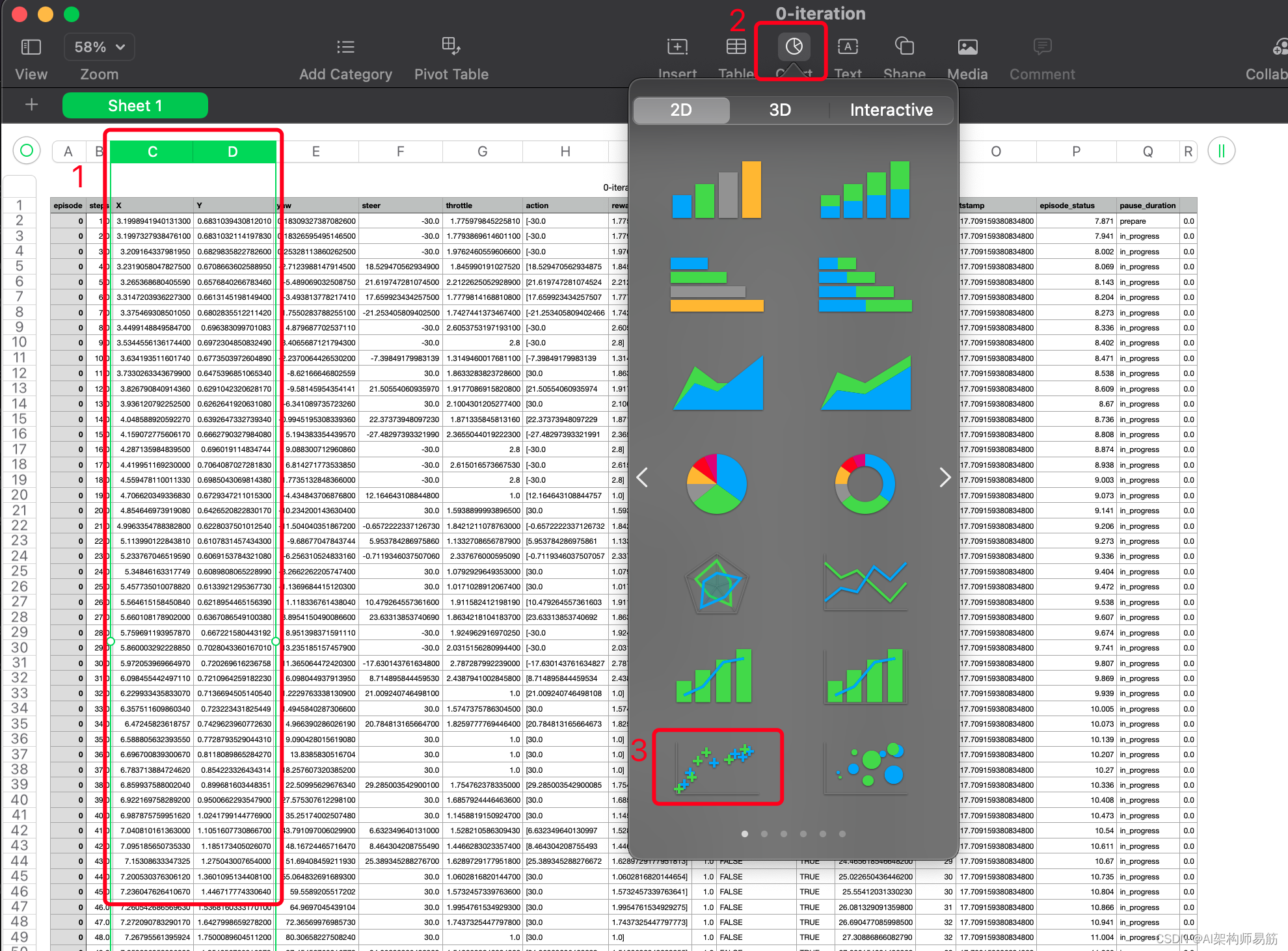Click the second page indicator dot
The height and width of the screenshot is (951, 1288).
(x=764, y=834)
